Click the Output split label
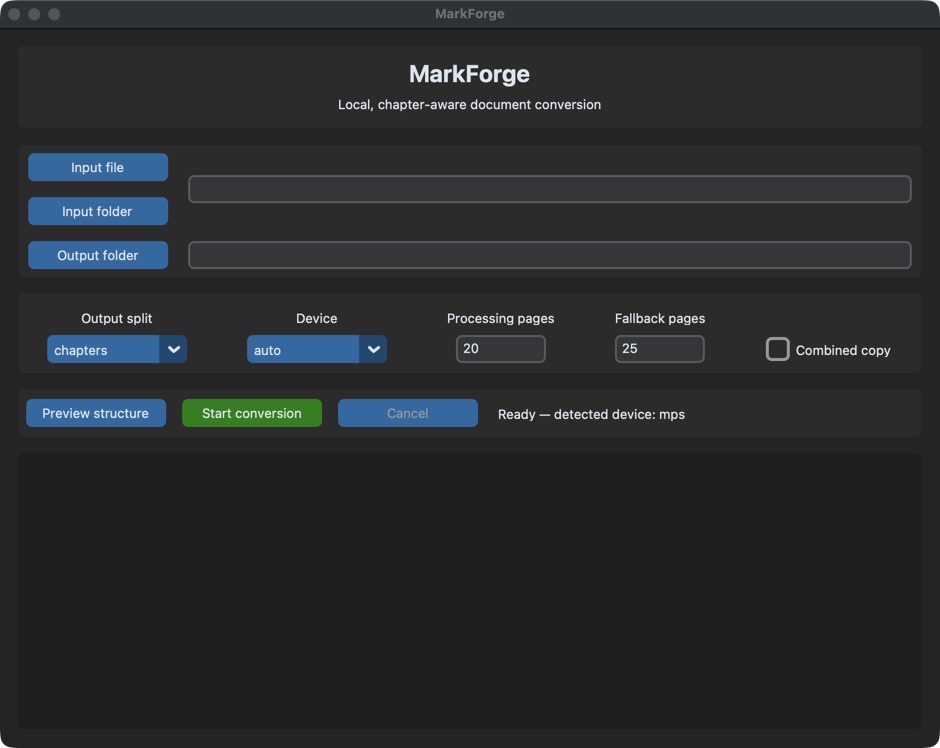The image size is (940, 748). [117, 318]
